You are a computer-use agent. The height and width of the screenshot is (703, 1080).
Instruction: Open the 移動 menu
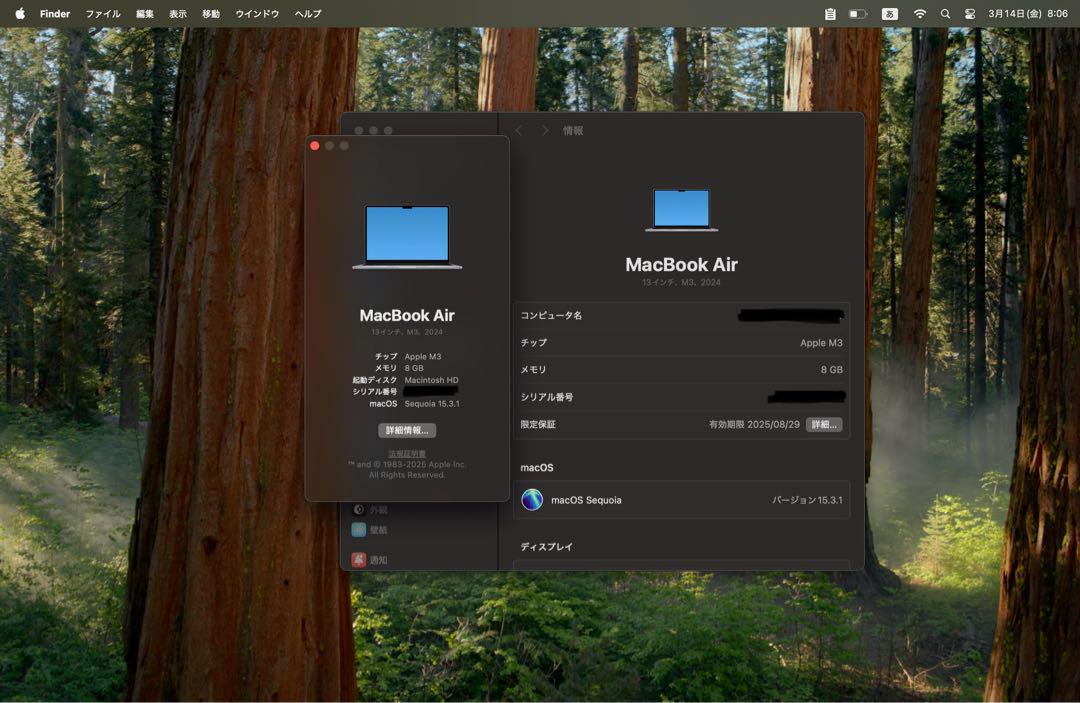click(211, 14)
